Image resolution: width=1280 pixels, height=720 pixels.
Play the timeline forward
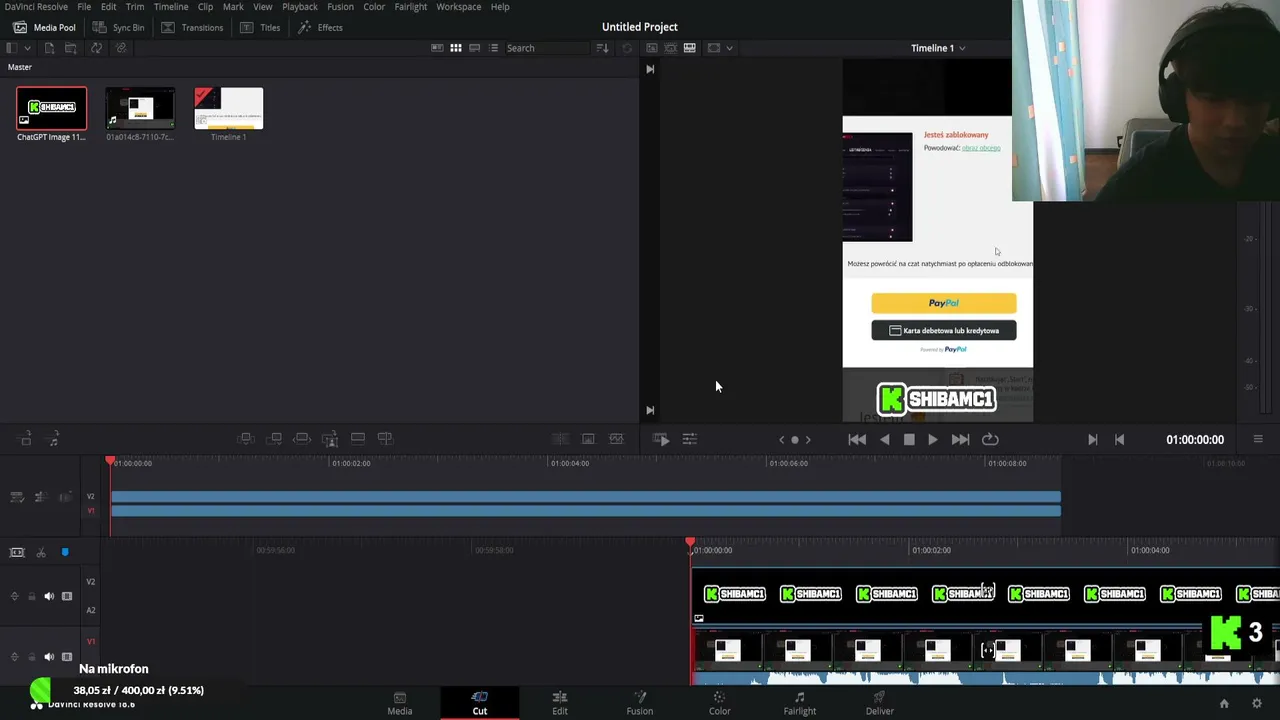coord(933,439)
